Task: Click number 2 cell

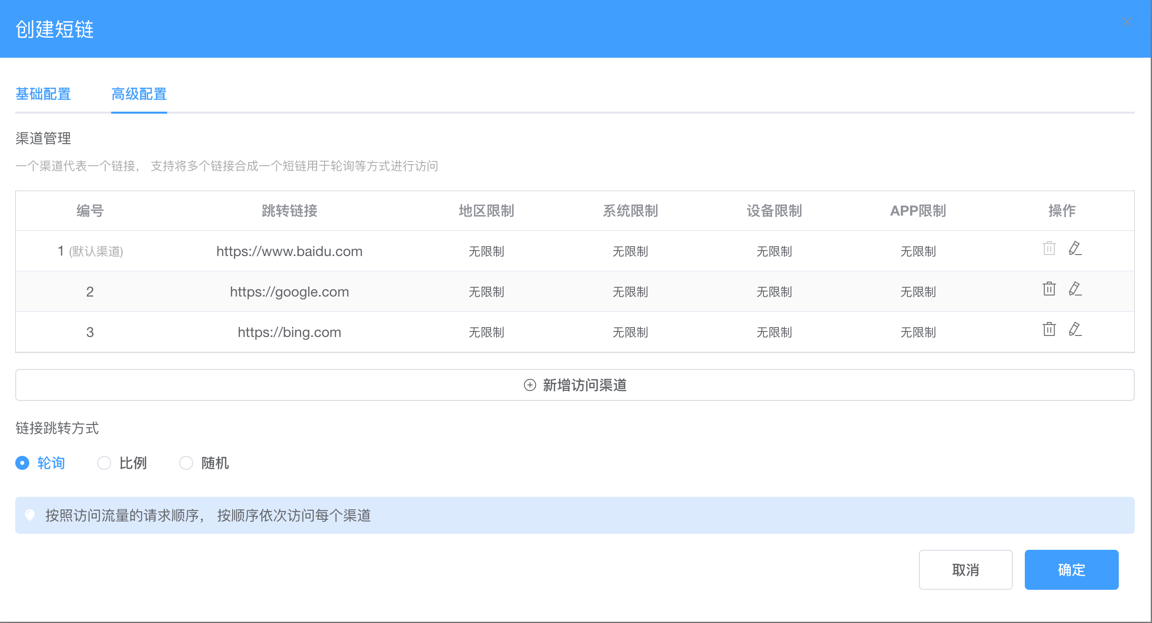Action: (90, 292)
